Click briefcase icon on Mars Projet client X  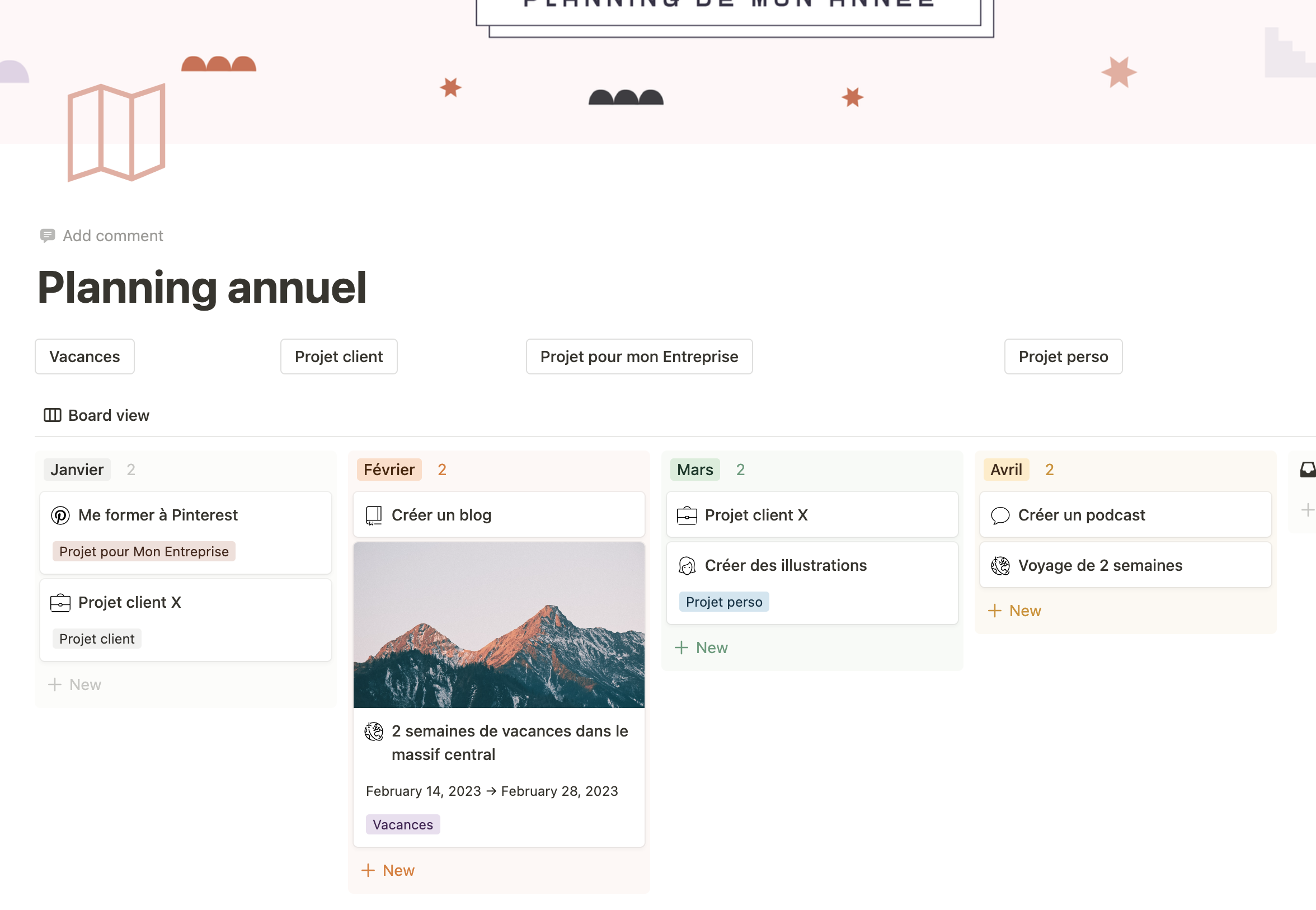tap(687, 515)
